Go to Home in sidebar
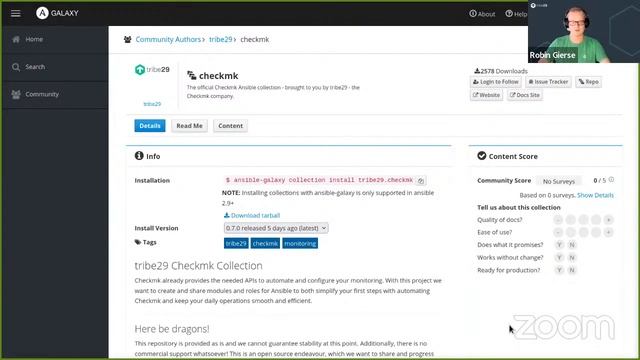This screenshot has height=360, width=640. [55, 39]
